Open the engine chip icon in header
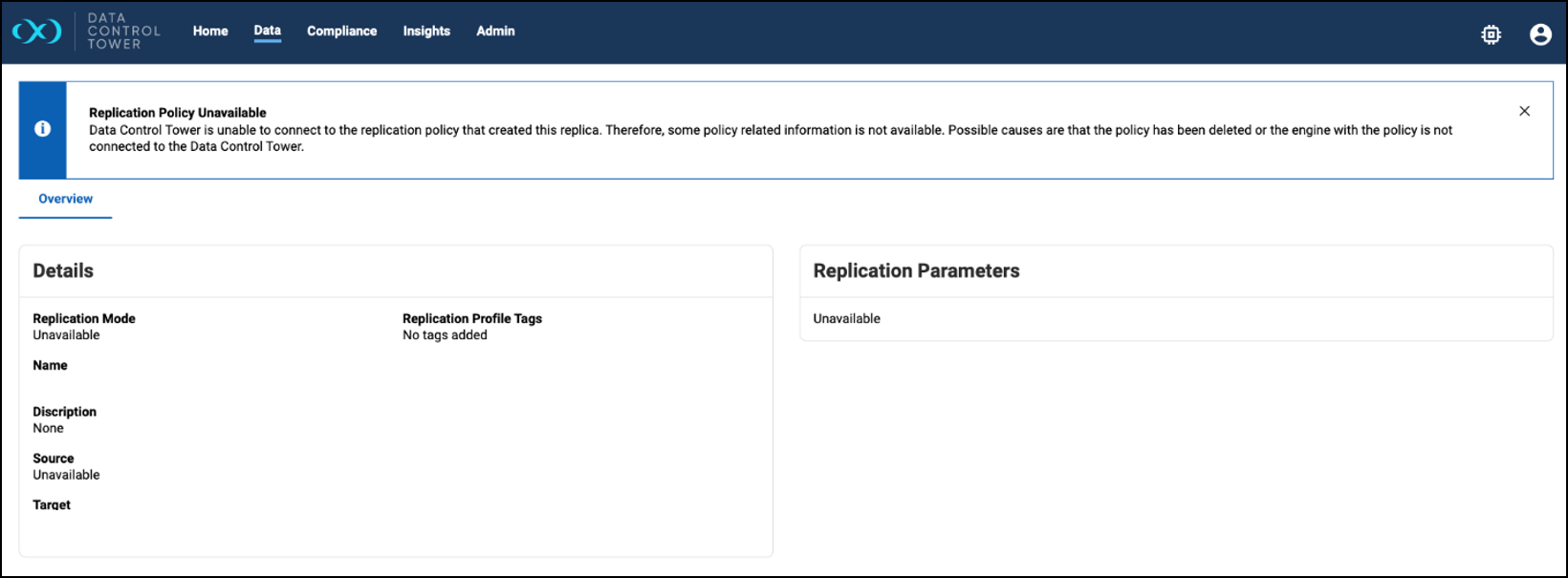1568x578 pixels. pyautogui.click(x=1491, y=34)
